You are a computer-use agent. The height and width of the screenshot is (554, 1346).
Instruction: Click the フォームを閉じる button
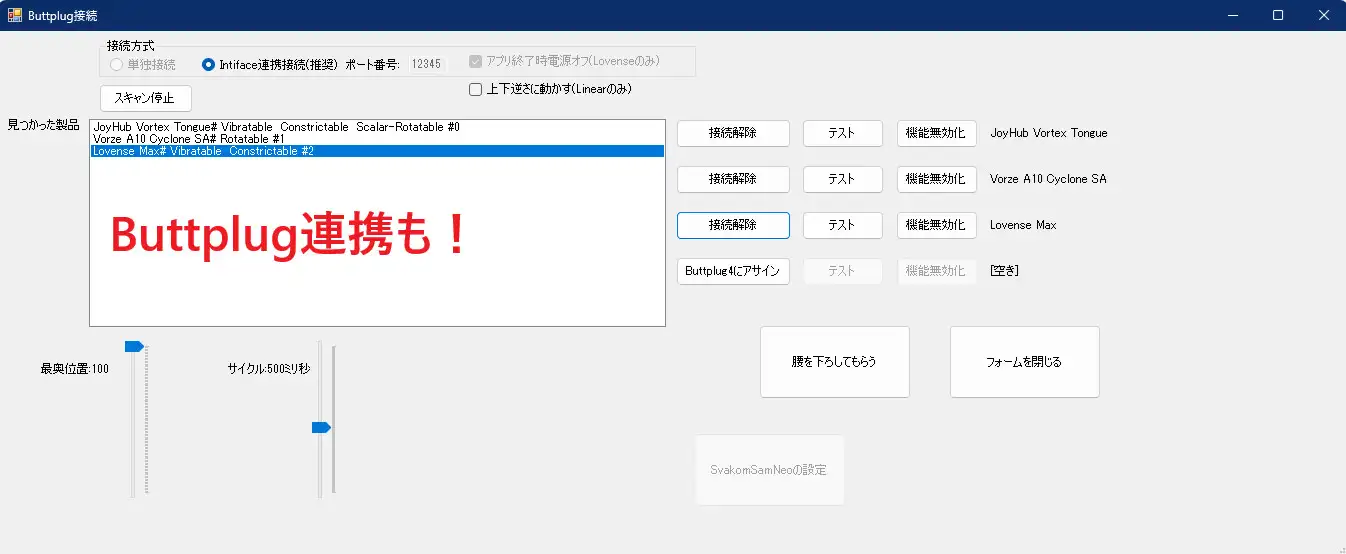(1025, 362)
